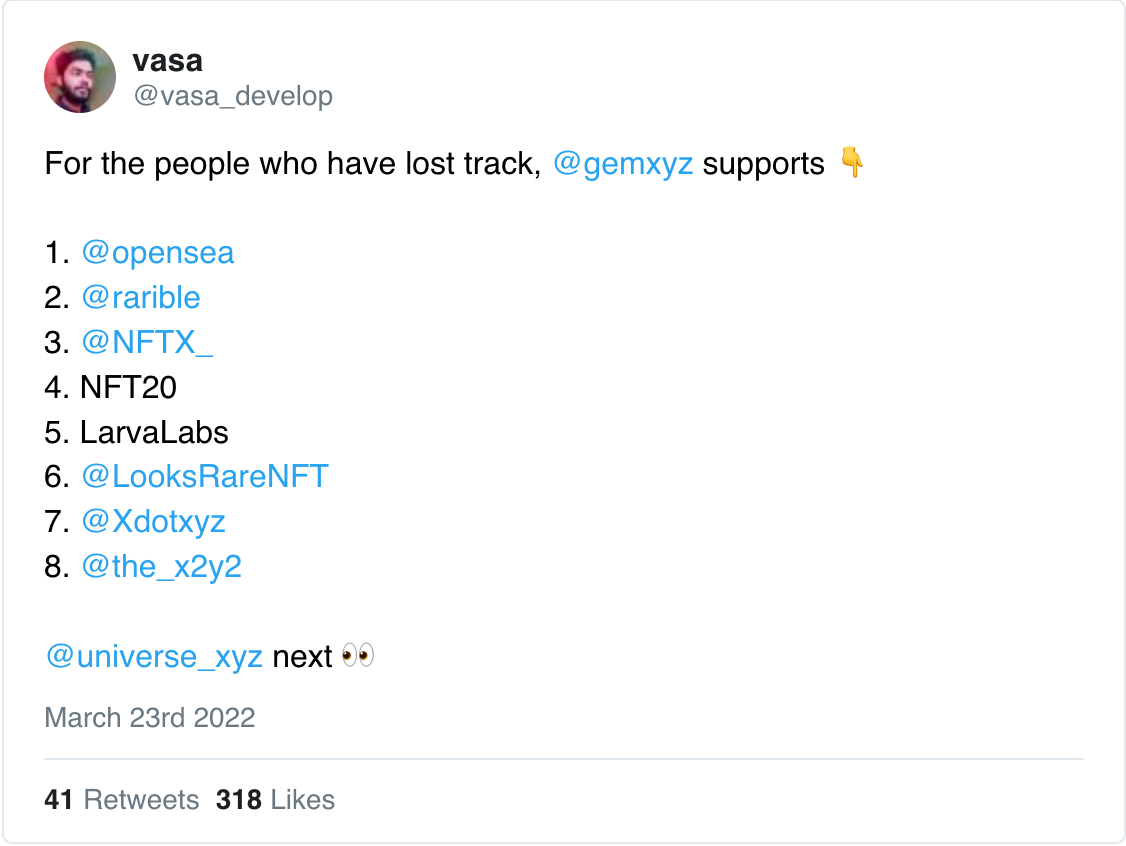1126x846 pixels.
Task: Click vasa's profile avatar picture
Action: [80, 77]
